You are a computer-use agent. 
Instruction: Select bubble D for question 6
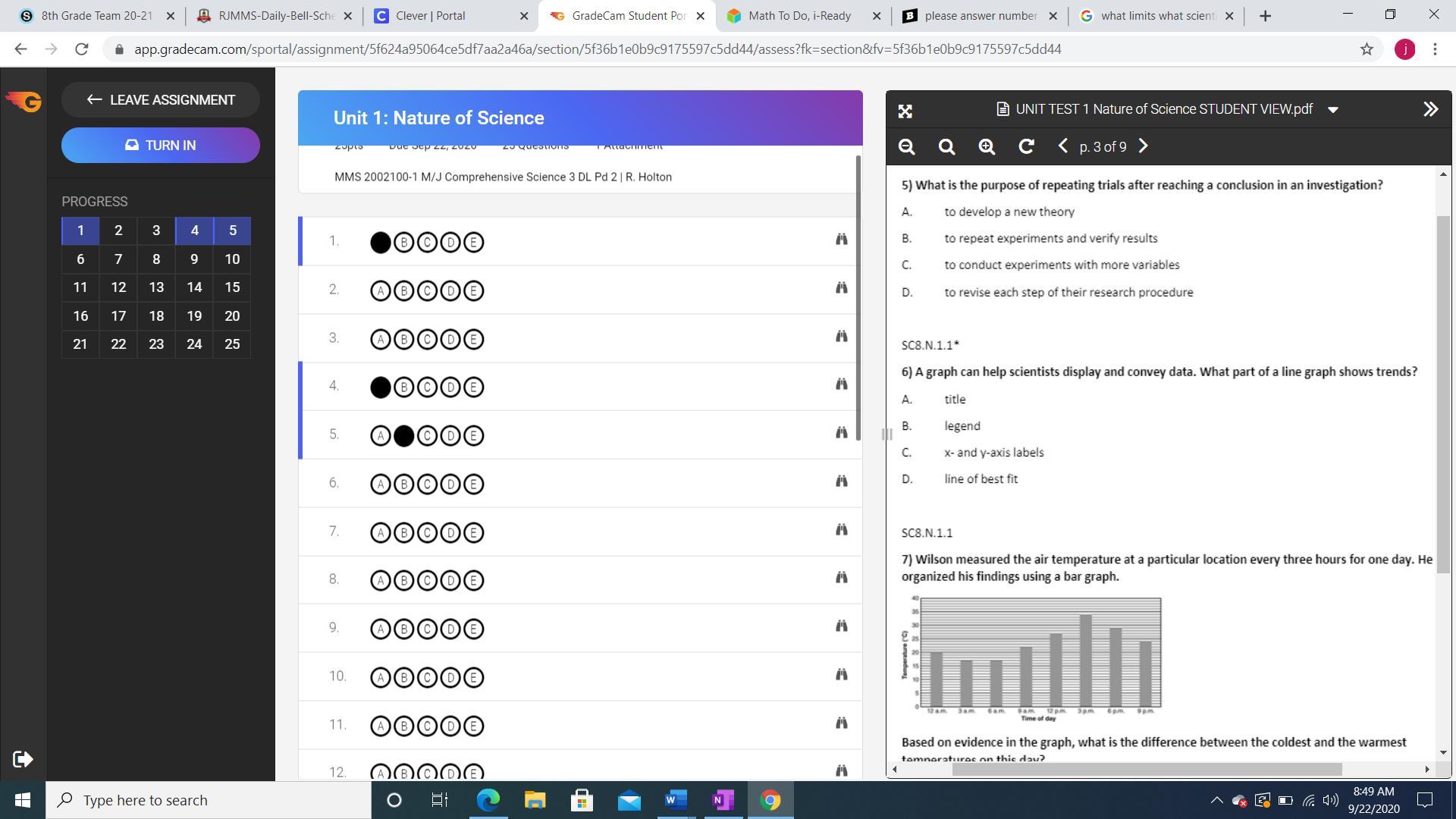(x=450, y=484)
